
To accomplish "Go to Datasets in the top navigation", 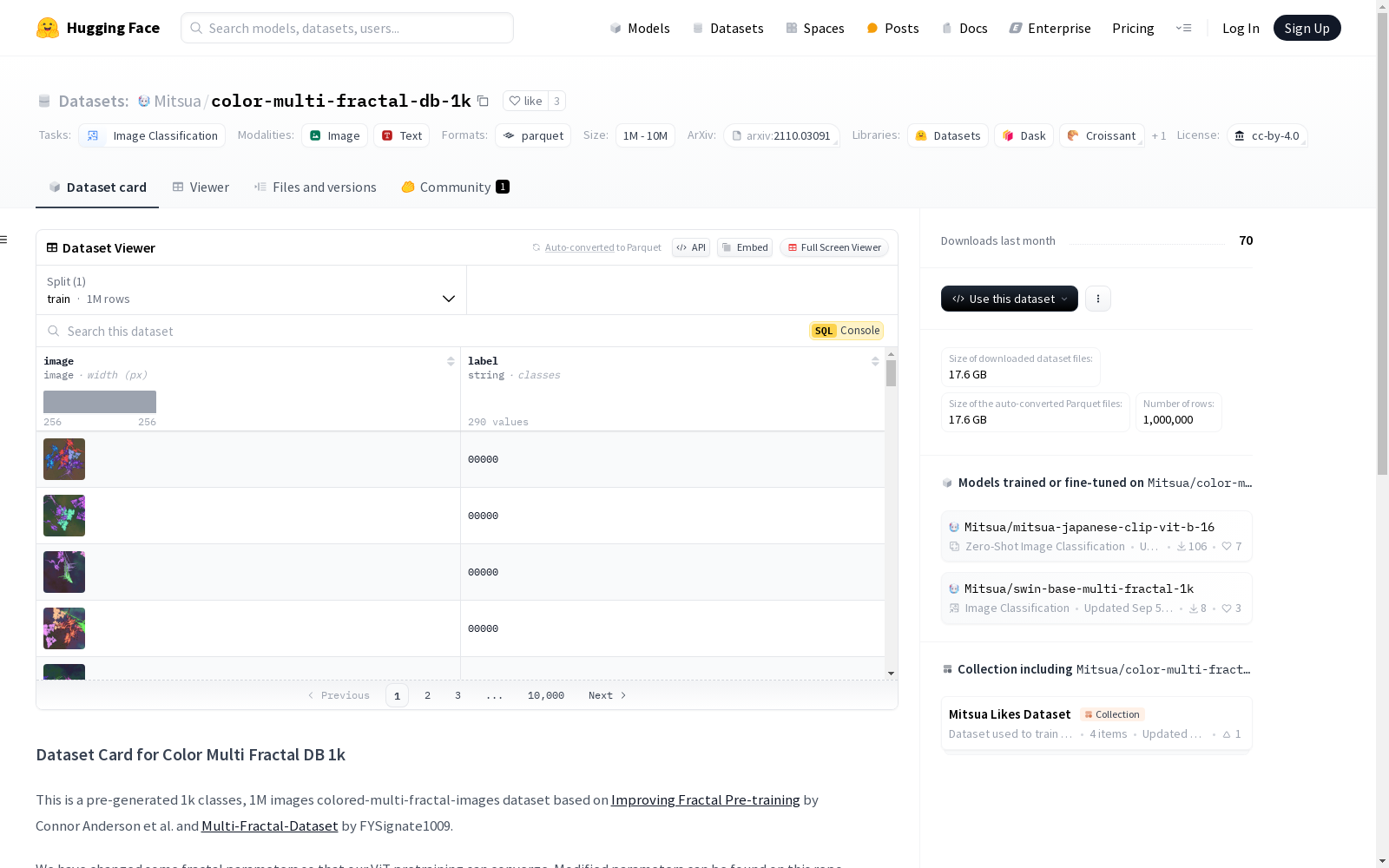I will pos(727,28).
